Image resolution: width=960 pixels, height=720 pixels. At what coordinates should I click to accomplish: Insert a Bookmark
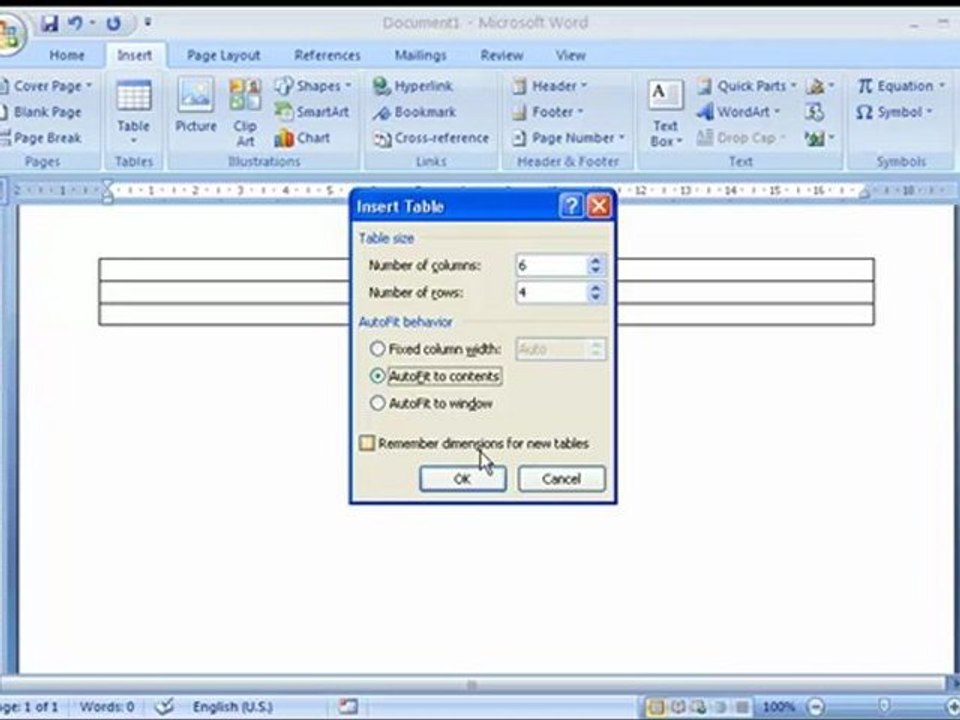point(414,112)
